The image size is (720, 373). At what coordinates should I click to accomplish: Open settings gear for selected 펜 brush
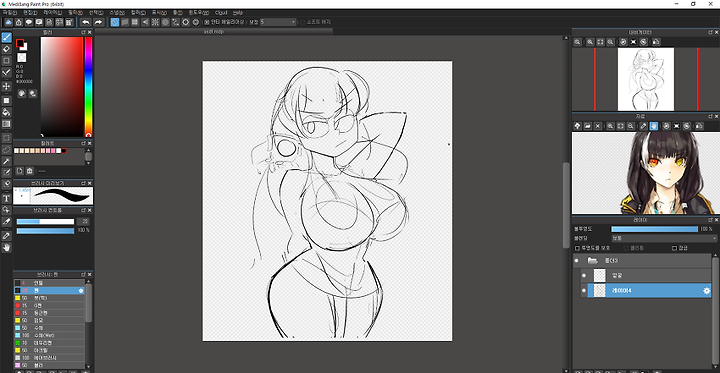pos(81,291)
